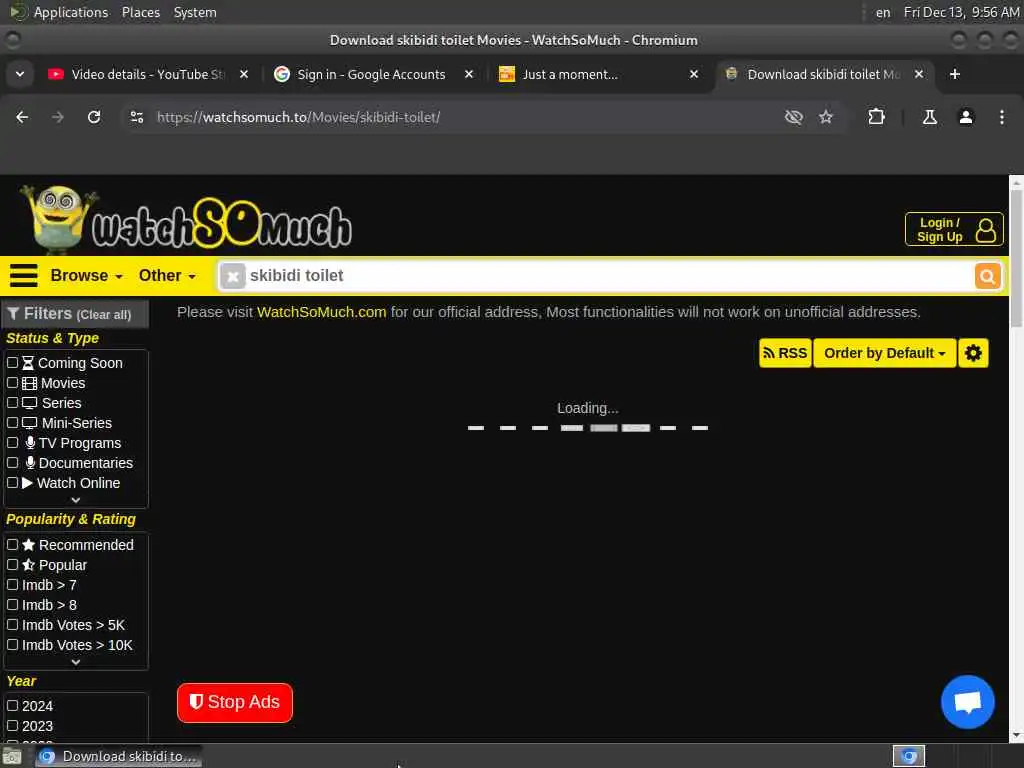Close the Video details YouTube tab

pyautogui.click(x=244, y=74)
